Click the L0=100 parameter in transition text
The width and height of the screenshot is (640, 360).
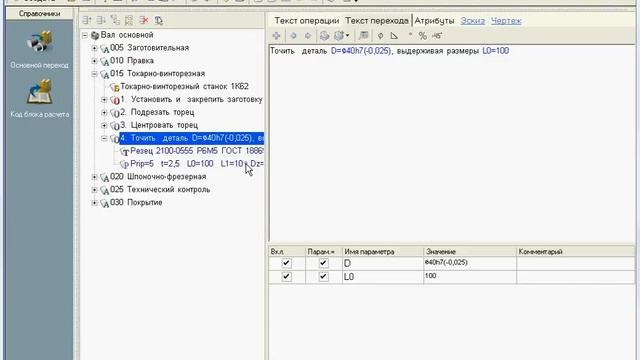496,51
